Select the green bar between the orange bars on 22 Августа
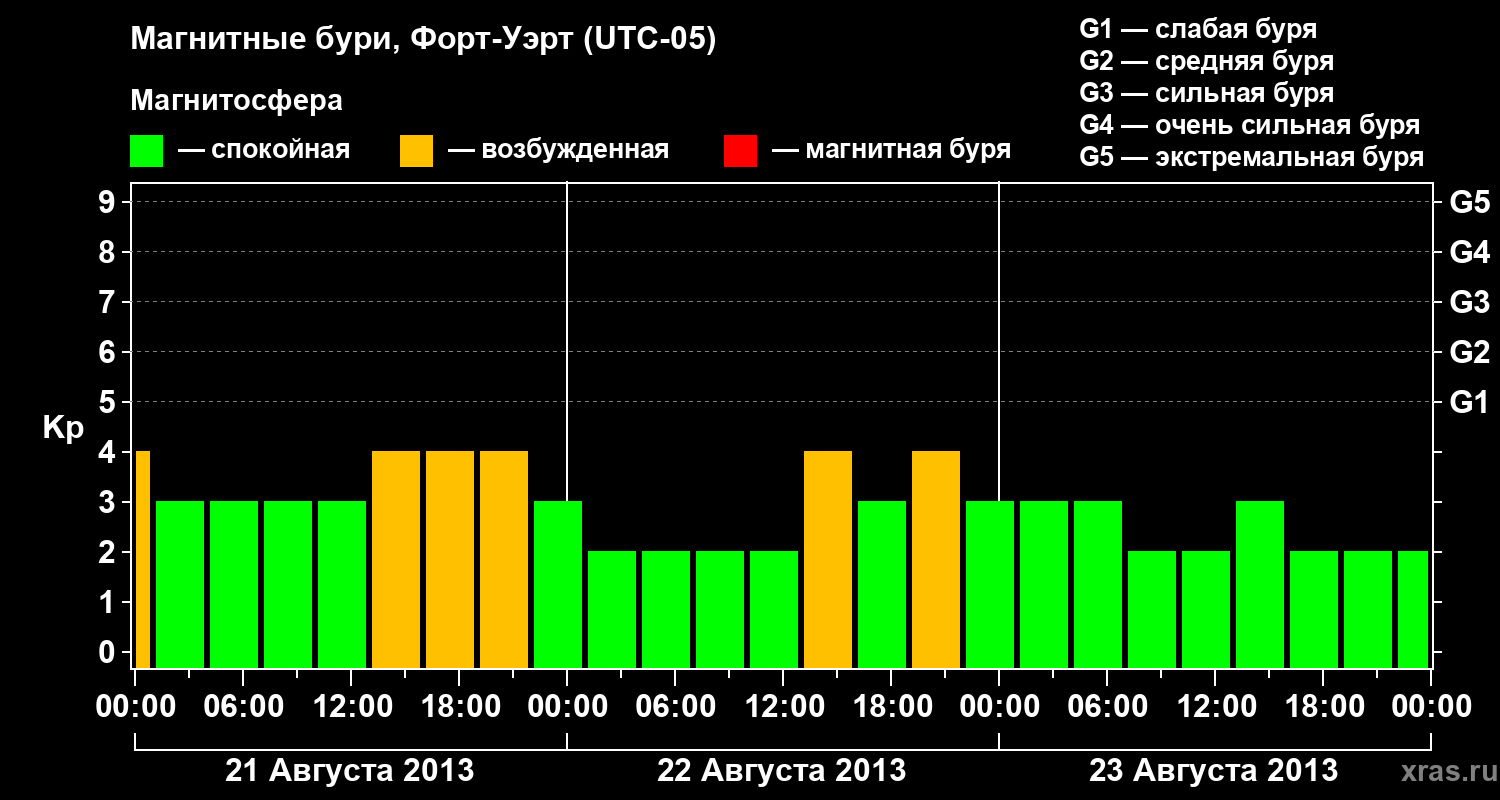1500x800 pixels. pyautogui.click(x=882, y=584)
